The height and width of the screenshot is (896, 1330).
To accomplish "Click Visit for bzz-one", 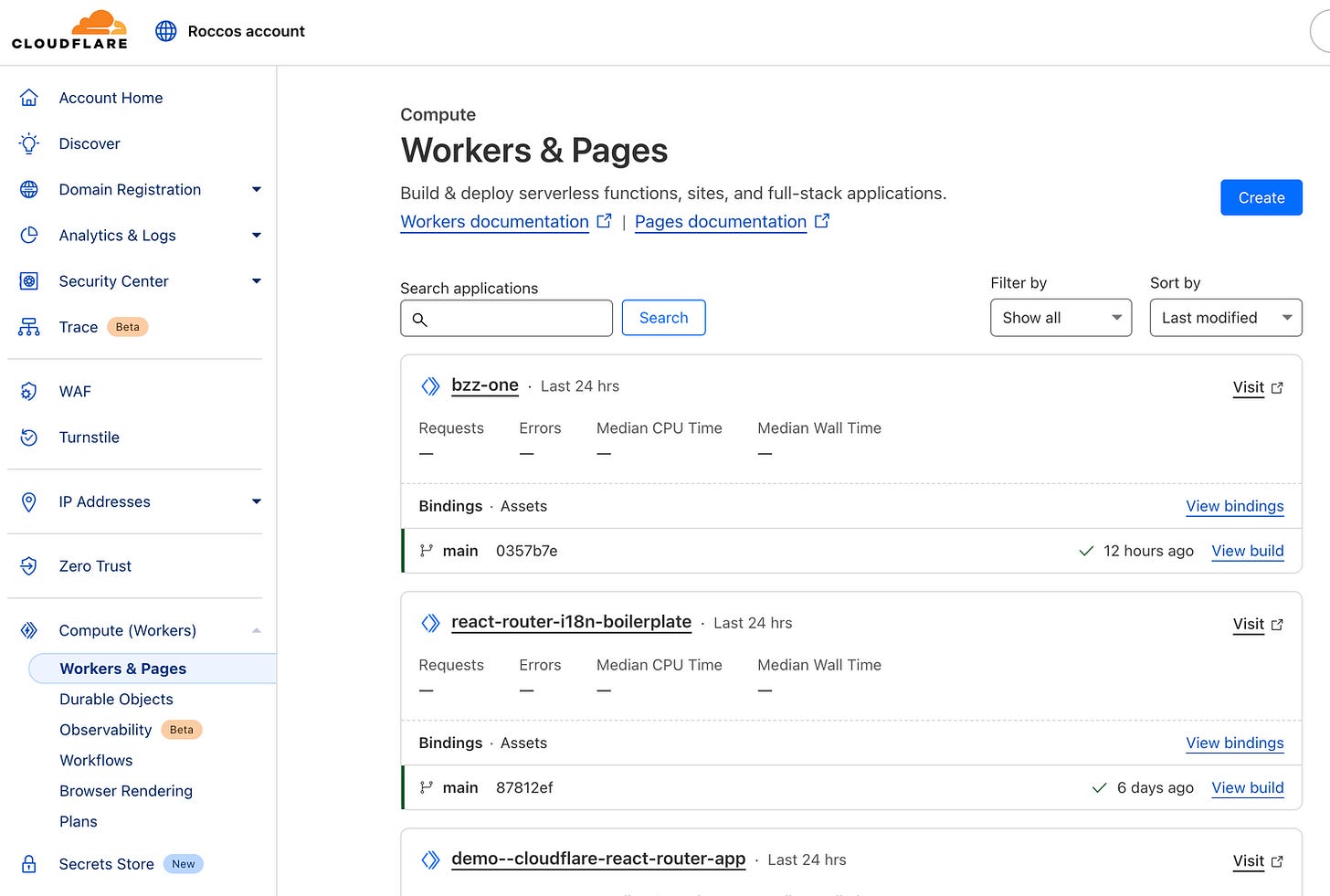I will (1249, 387).
